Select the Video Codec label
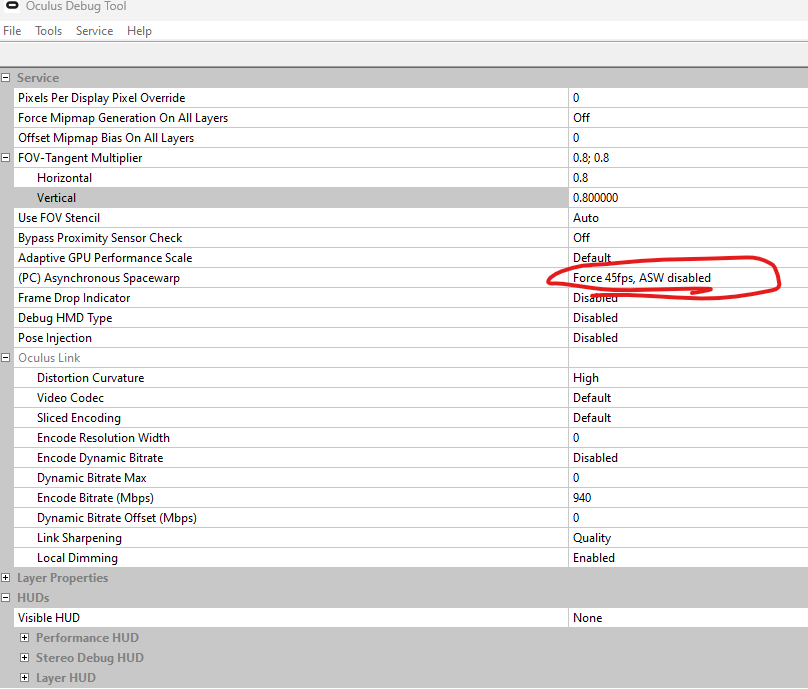The width and height of the screenshot is (808, 689). tap(70, 398)
